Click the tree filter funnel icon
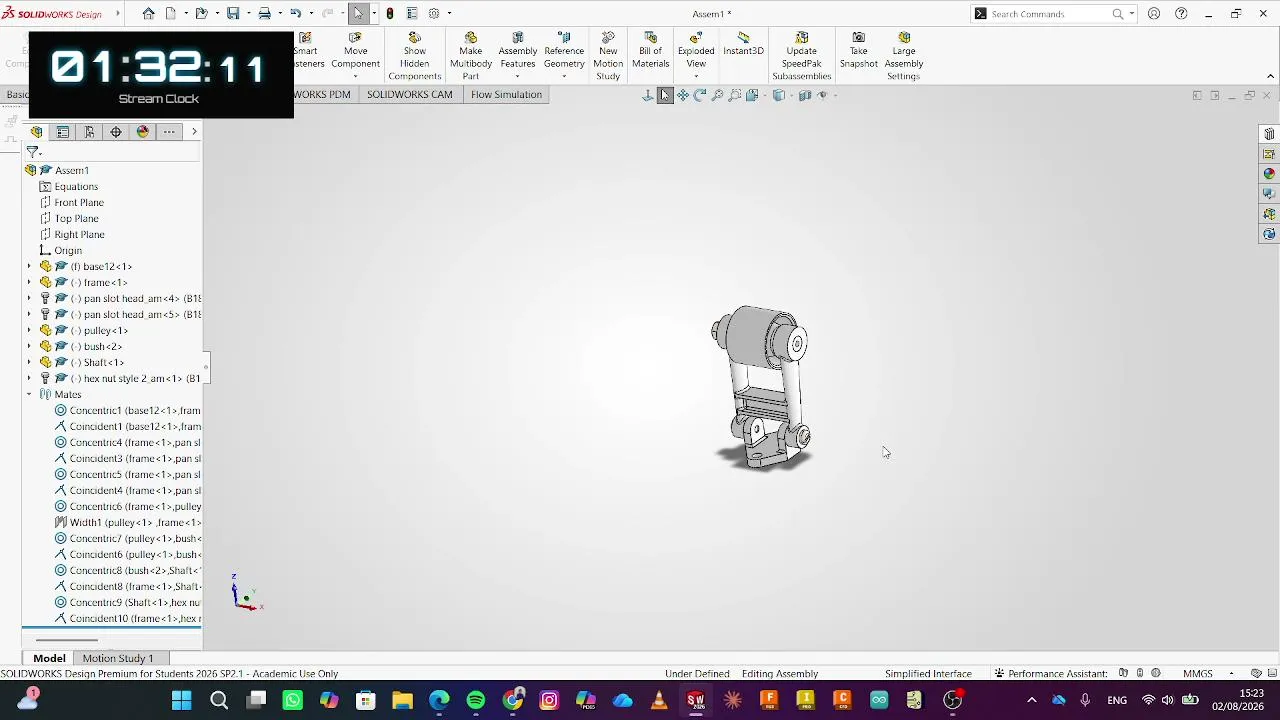The width and height of the screenshot is (1280, 720). pyautogui.click(x=33, y=152)
